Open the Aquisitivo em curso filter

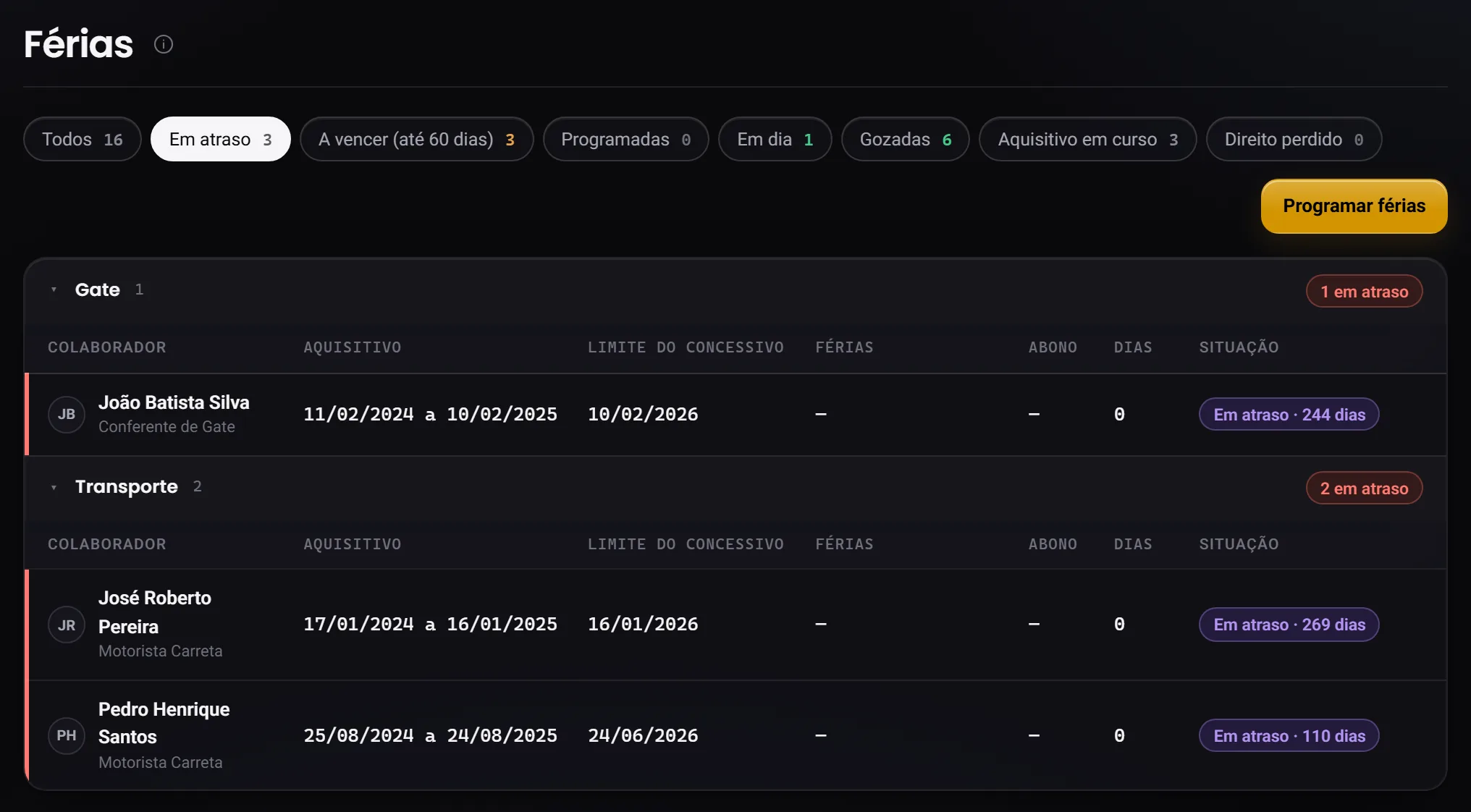click(1088, 139)
